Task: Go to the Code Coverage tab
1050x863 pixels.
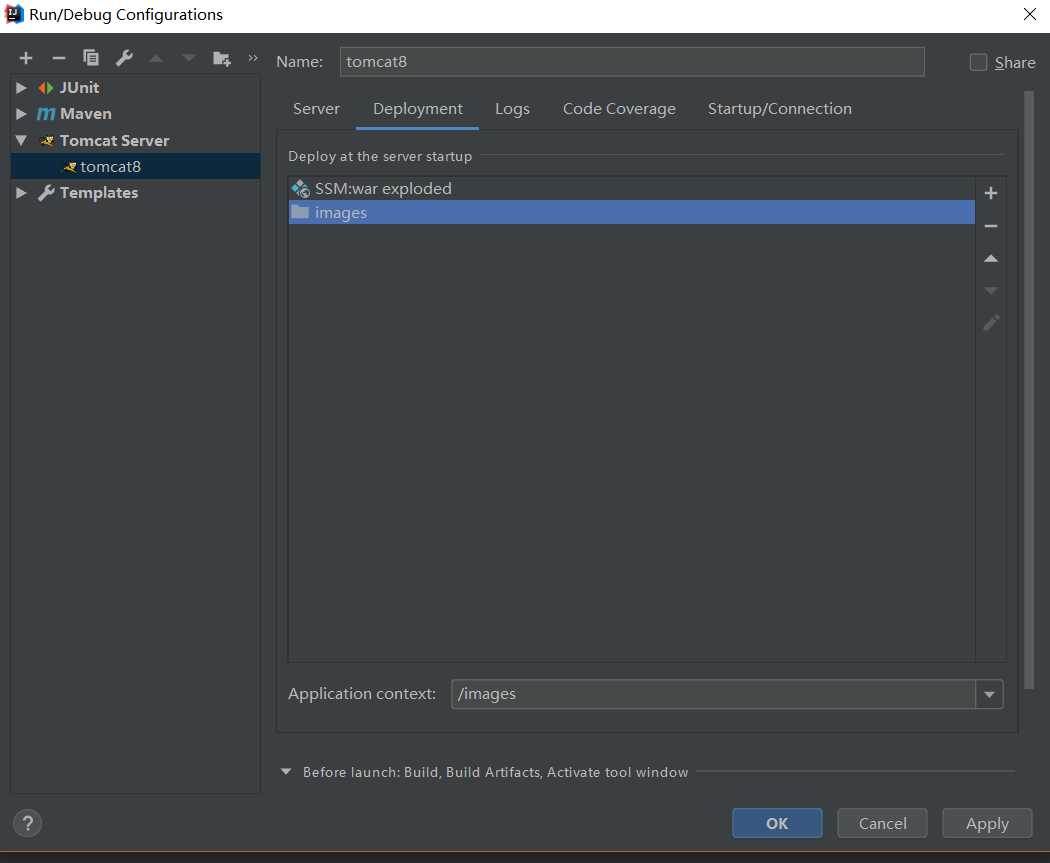Action: pyautogui.click(x=619, y=108)
